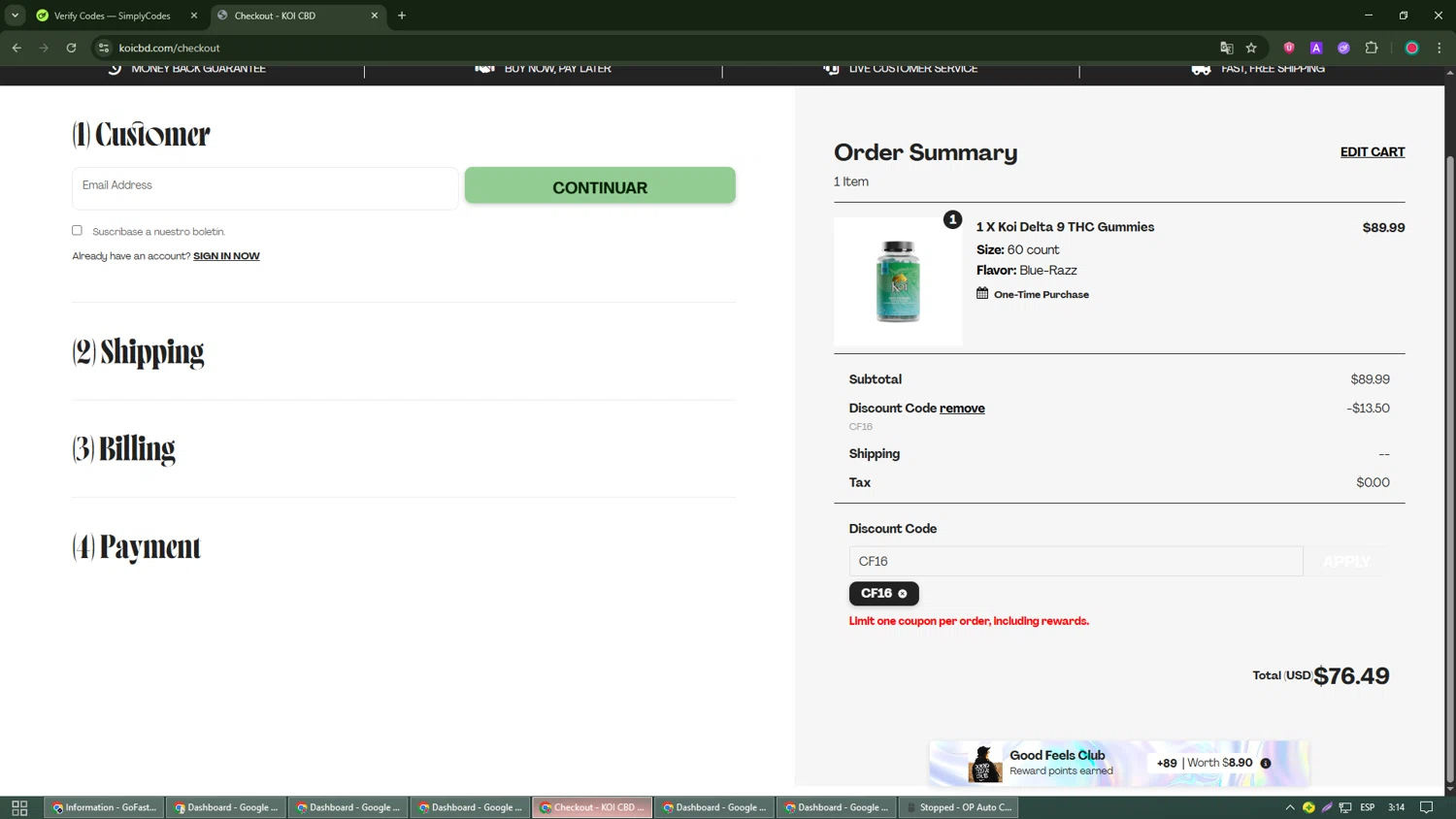
Task: Click the Koi gummies product thumbnail
Action: (x=898, y=281)
